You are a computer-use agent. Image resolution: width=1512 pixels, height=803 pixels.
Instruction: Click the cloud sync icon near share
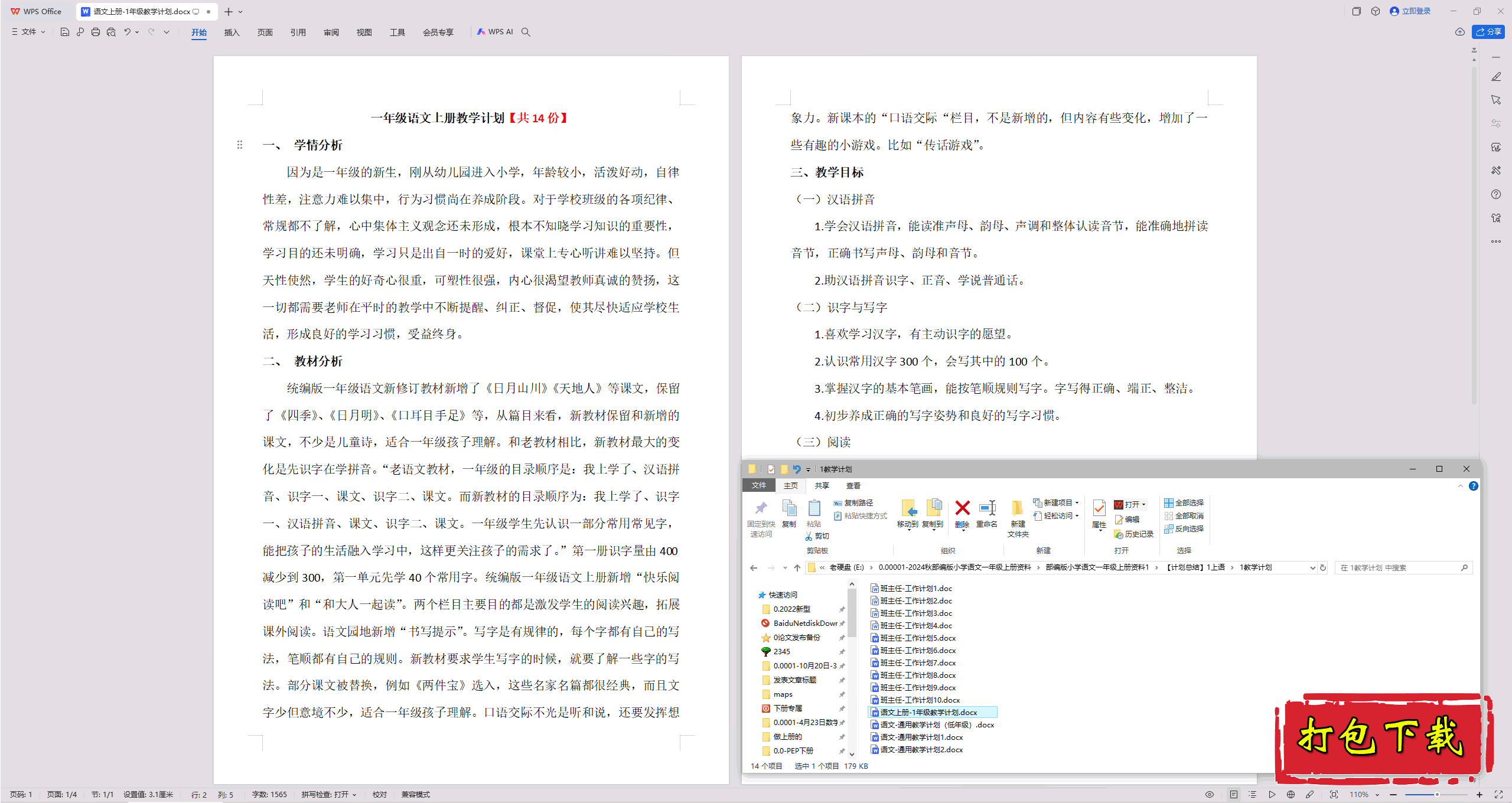pos(1459,32)
